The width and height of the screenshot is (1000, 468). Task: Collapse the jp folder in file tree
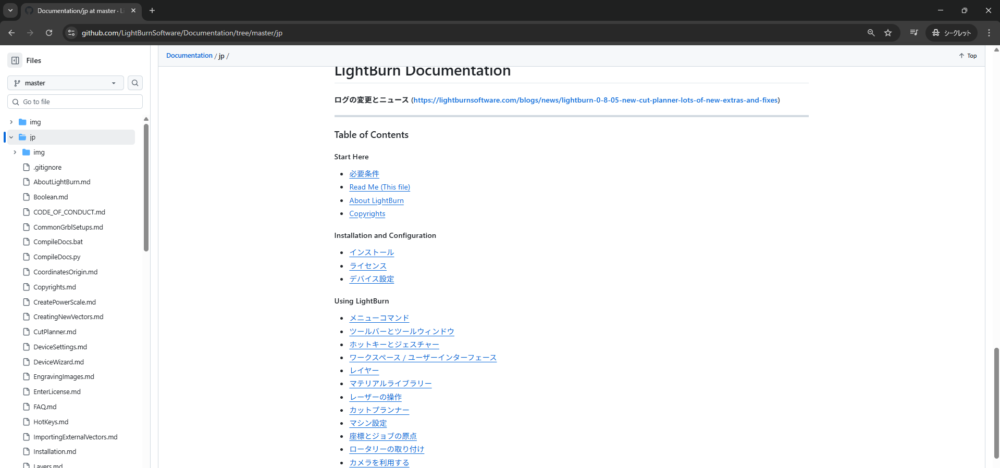11,137
